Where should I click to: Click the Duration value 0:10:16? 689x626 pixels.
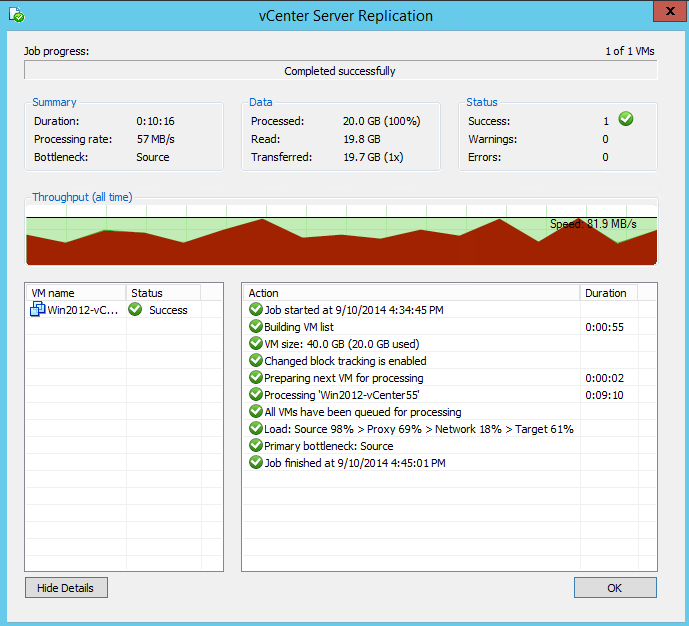click(155, 121)
